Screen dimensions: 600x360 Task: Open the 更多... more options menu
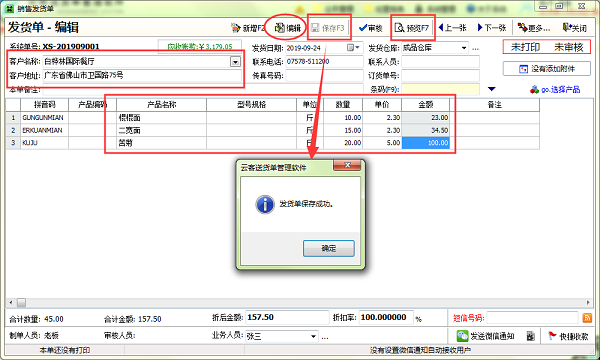coord(533,28)
